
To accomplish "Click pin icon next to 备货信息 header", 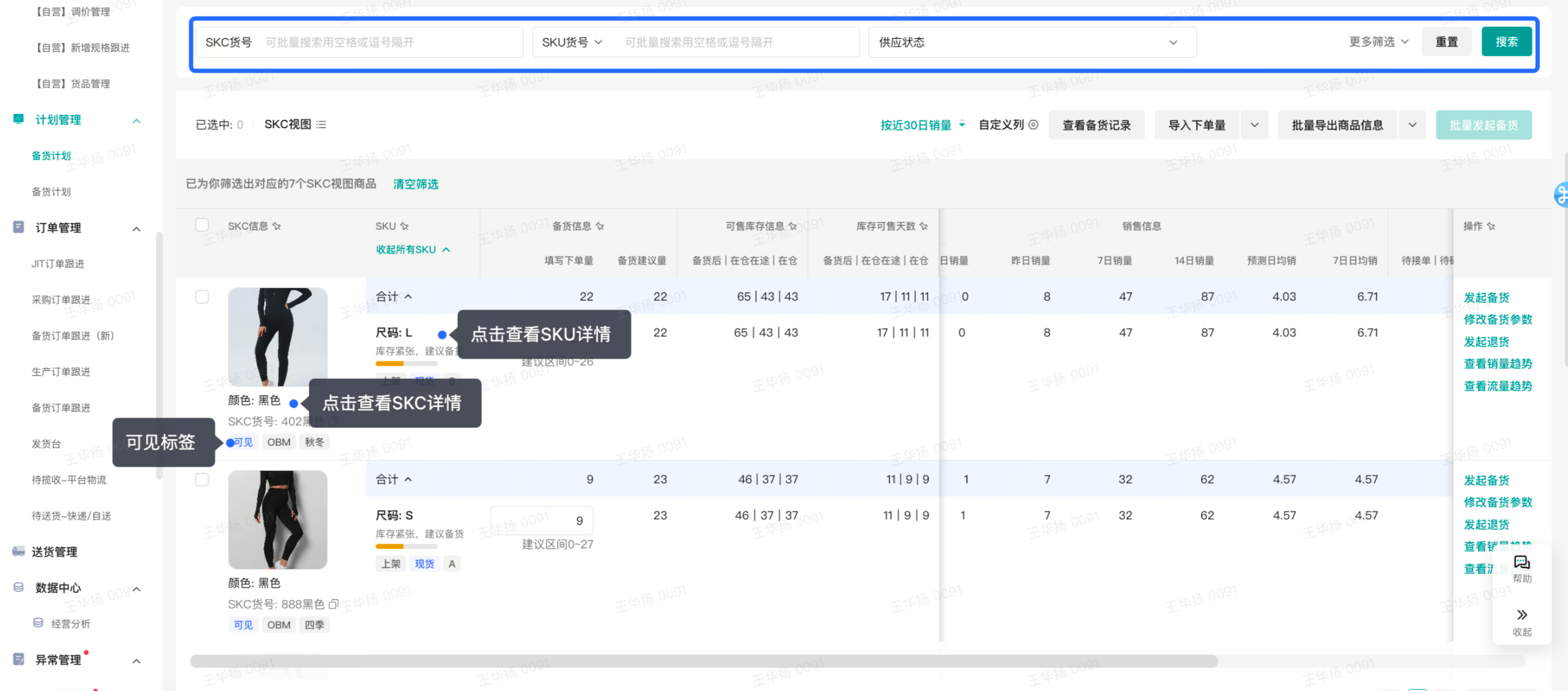I will [x=599, y=226].
